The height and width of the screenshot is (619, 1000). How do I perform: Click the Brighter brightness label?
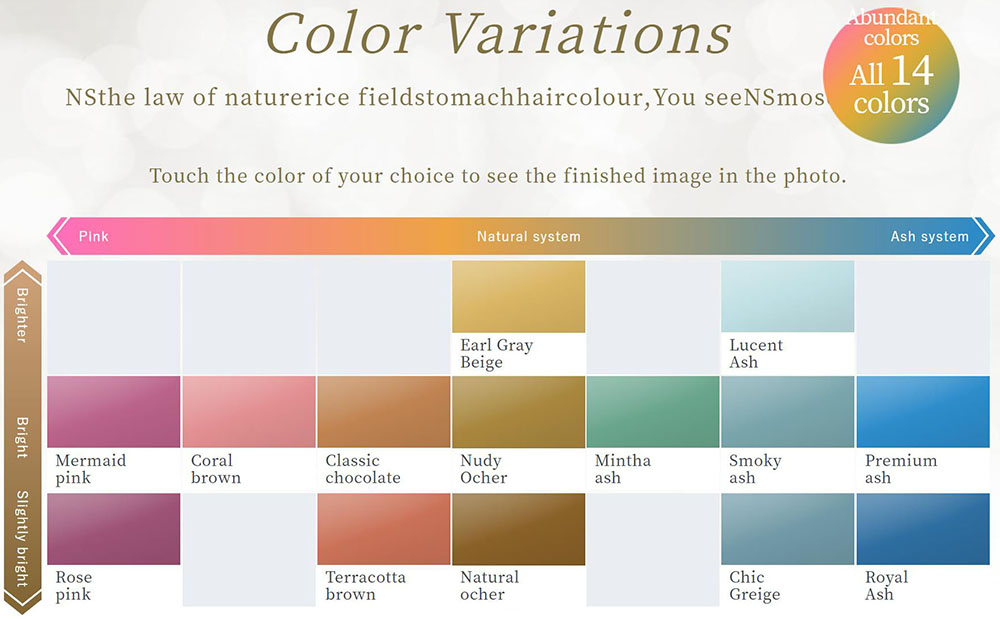point(22,315)
